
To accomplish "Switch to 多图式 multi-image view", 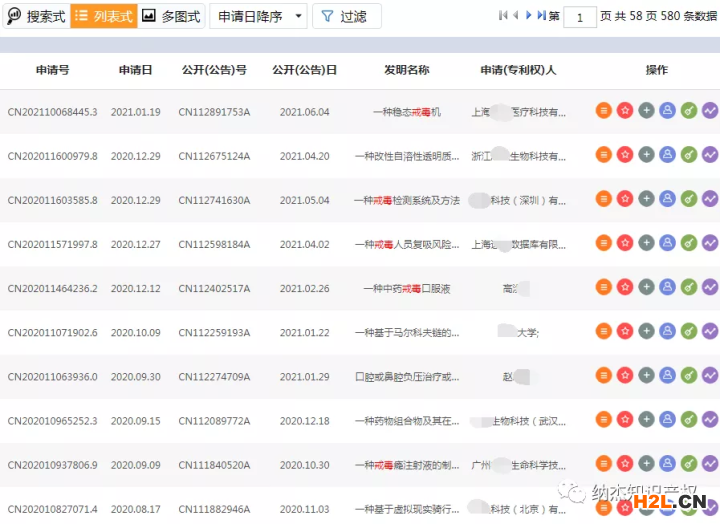I will click(171, 16).
